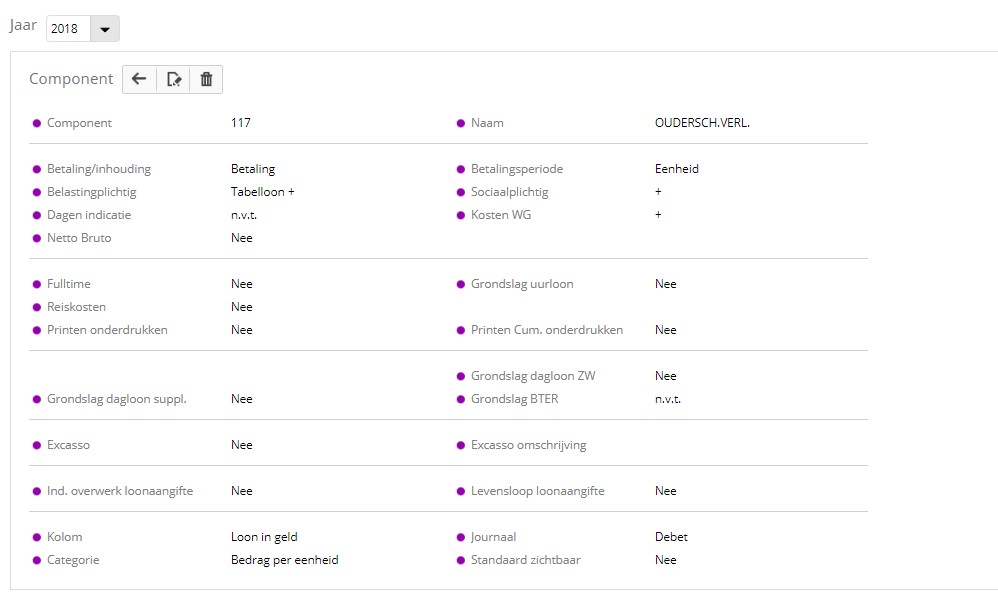
Task: Delete the component via the trash icon
Action: pos(206,80)
